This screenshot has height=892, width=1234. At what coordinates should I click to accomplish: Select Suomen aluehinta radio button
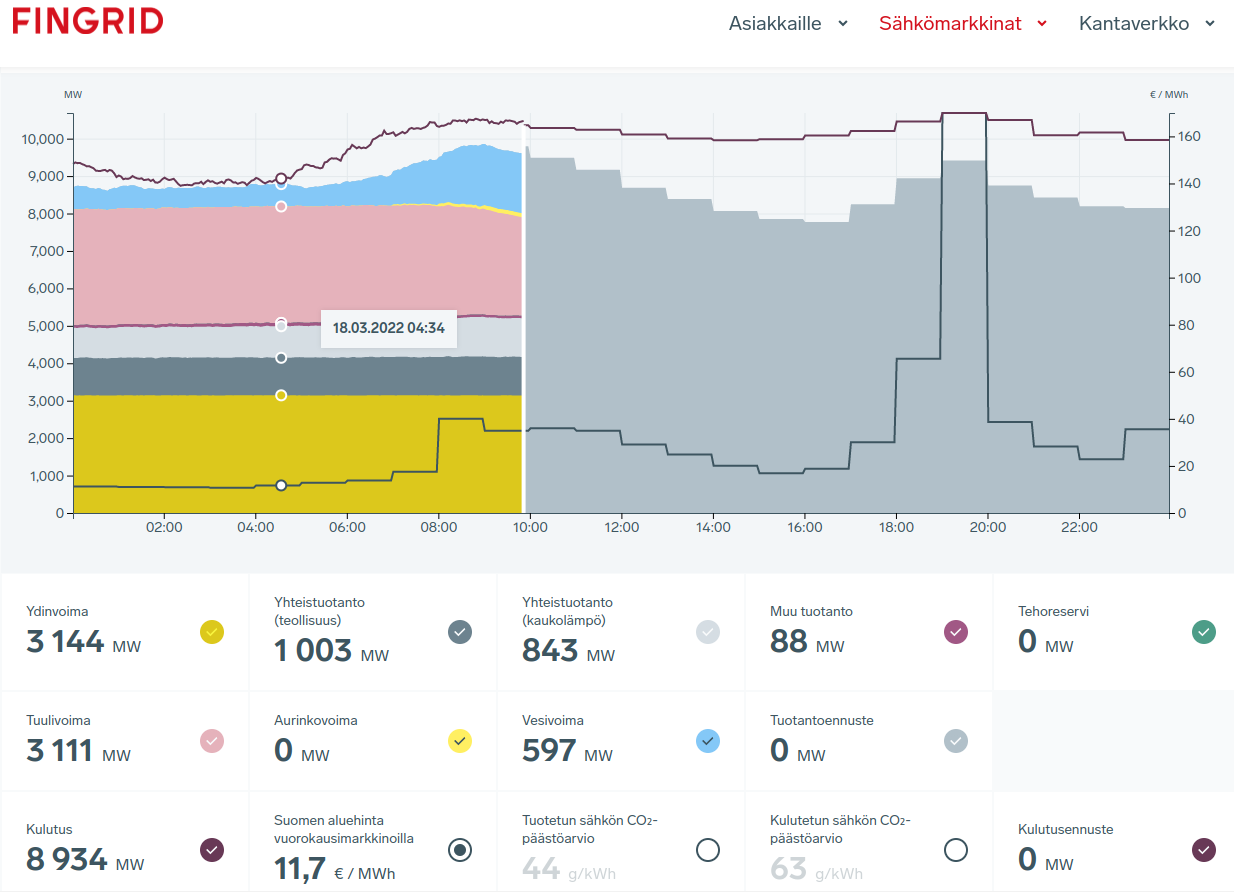[460, 850]
